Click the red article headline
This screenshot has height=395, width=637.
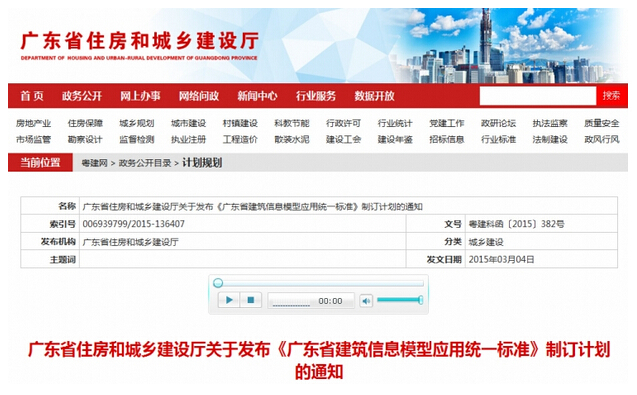click(319, 360)
